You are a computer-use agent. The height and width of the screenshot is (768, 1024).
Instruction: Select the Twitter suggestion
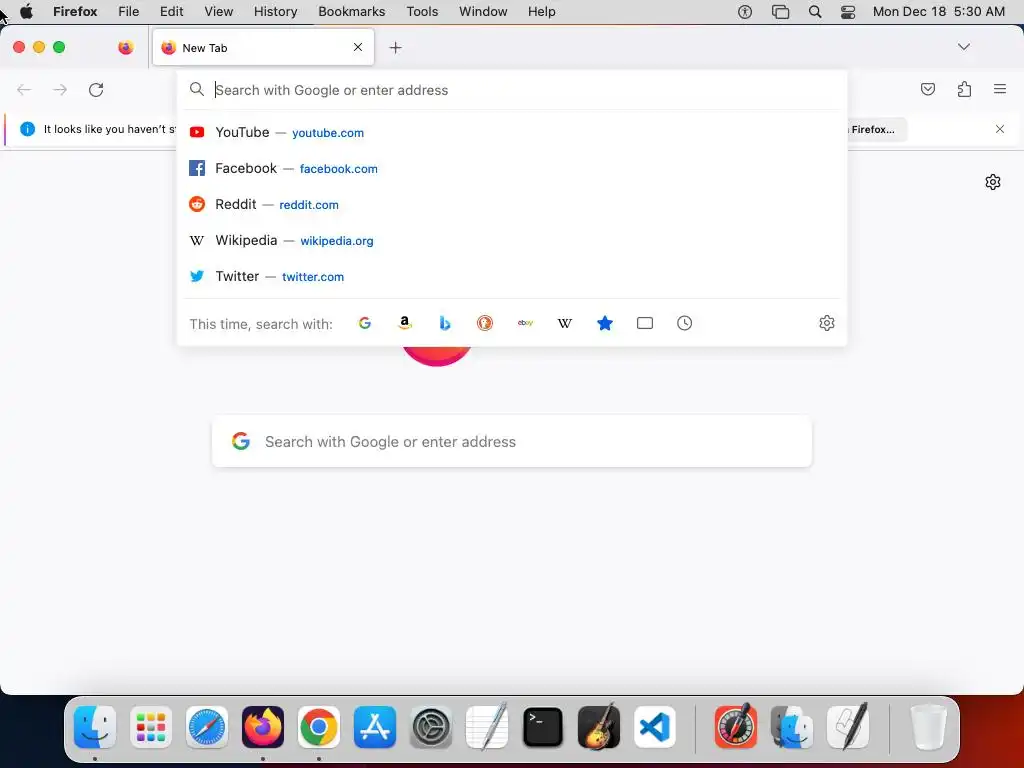click(512, 276)
